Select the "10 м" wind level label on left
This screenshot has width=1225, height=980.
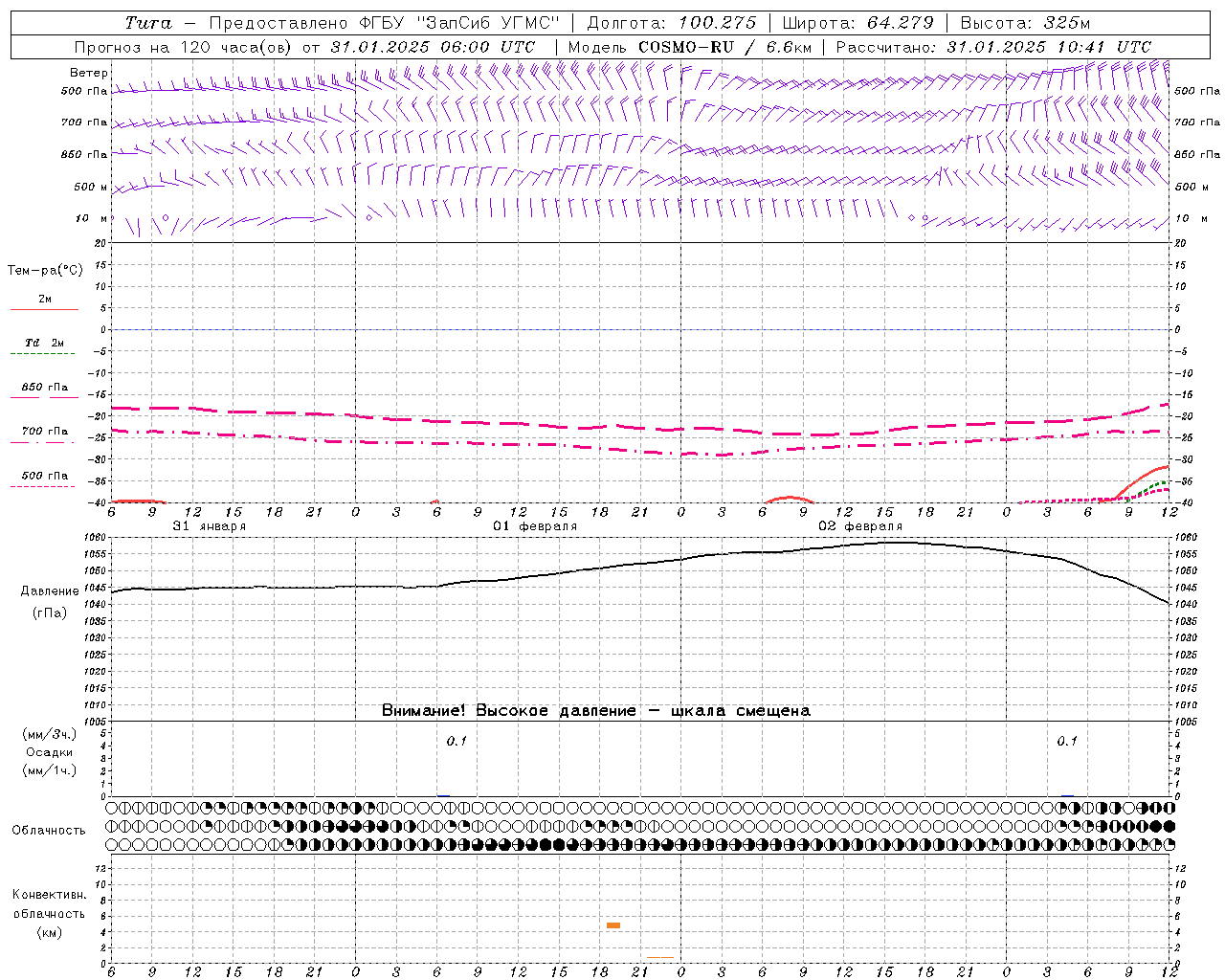pos(92,218)
